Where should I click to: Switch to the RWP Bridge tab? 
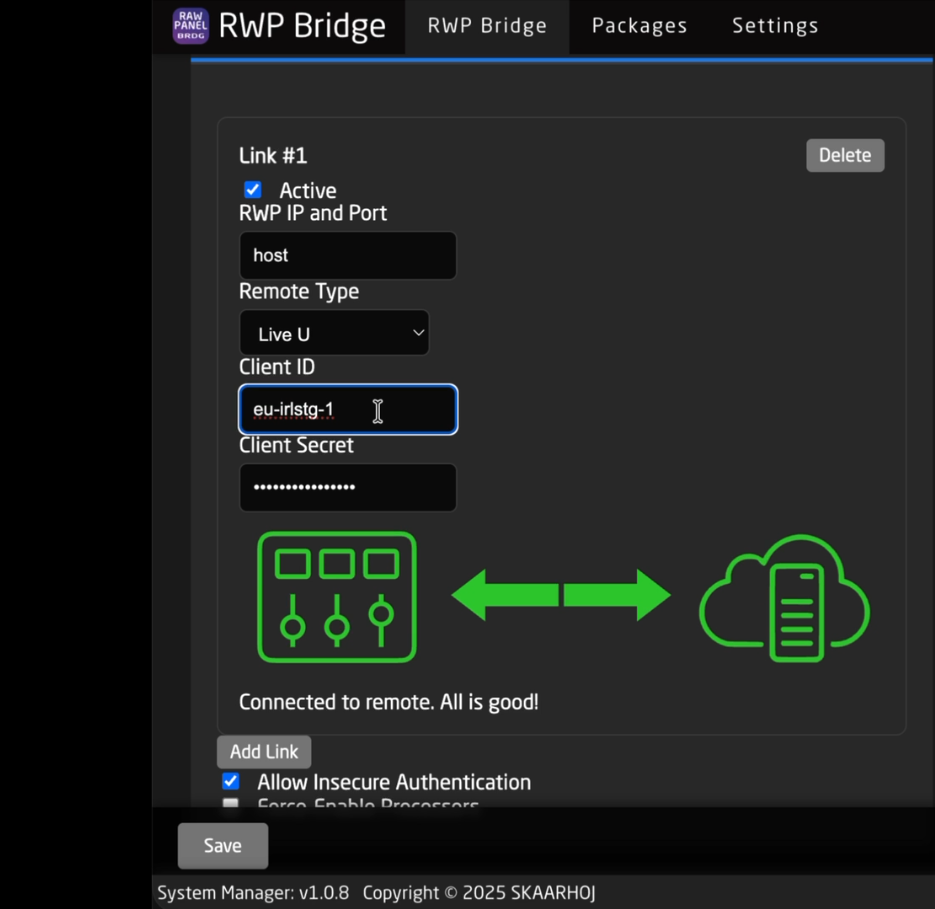coord(487,26)
